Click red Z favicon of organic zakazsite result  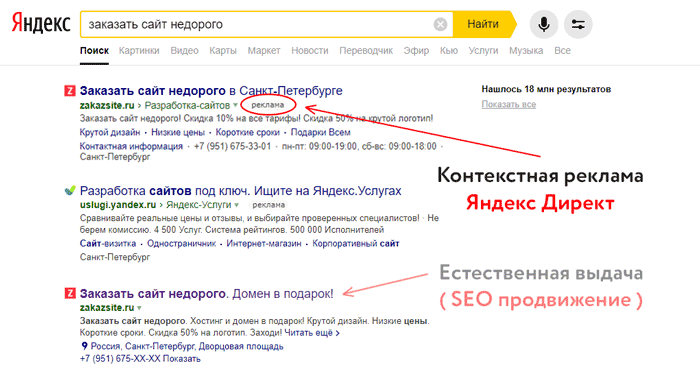(70, 293)
